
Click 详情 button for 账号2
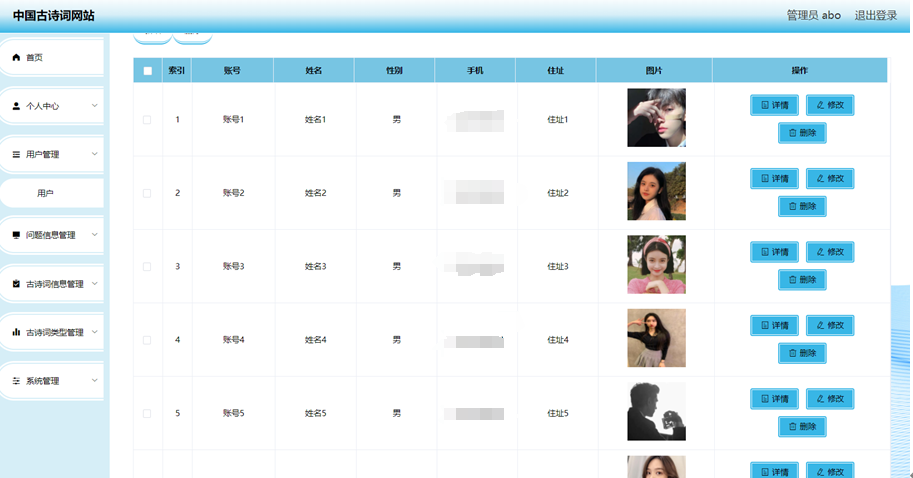[x=774, y=179]
